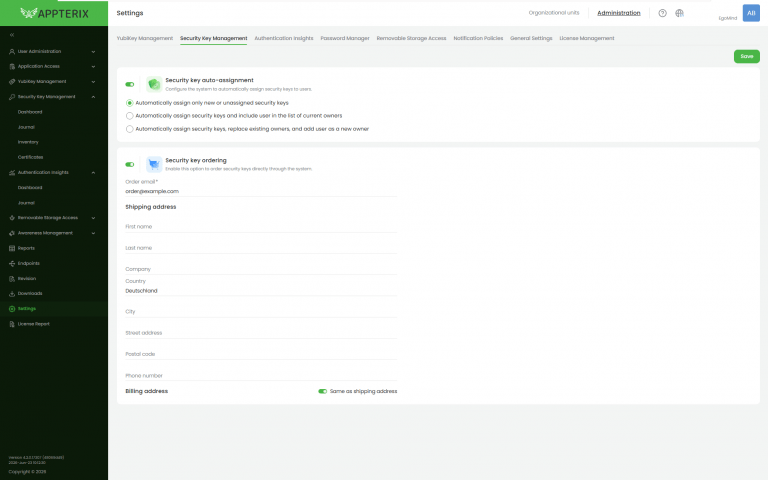Switch to Authentication Insights tab
Viewport: 768px width, 480px height.
[284, 38]
